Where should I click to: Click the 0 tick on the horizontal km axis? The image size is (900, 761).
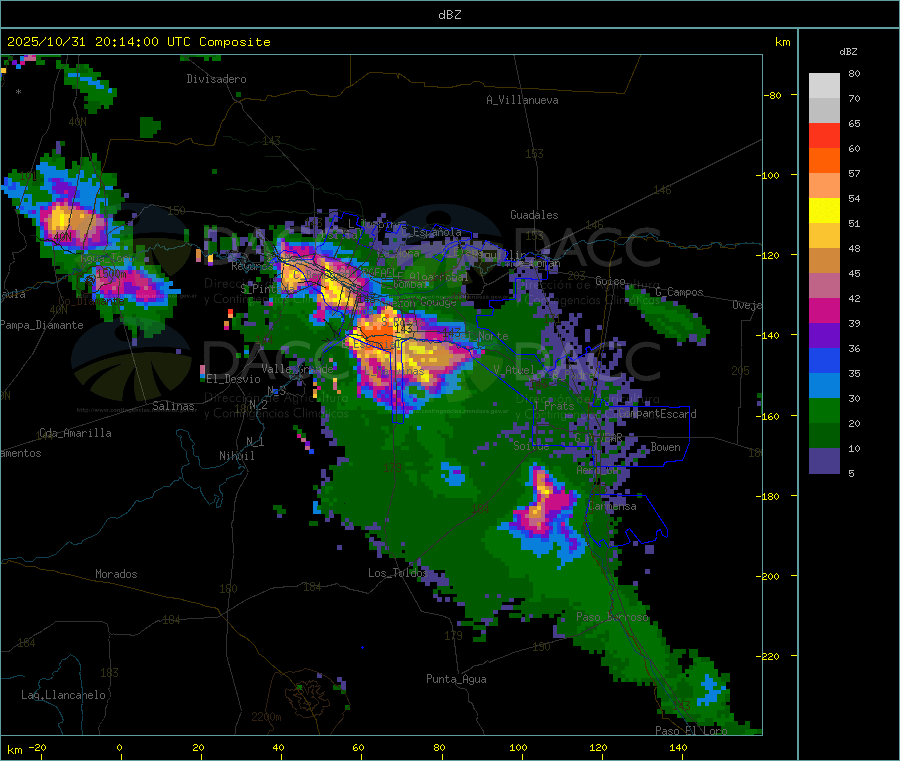click(x=119, y=747)
